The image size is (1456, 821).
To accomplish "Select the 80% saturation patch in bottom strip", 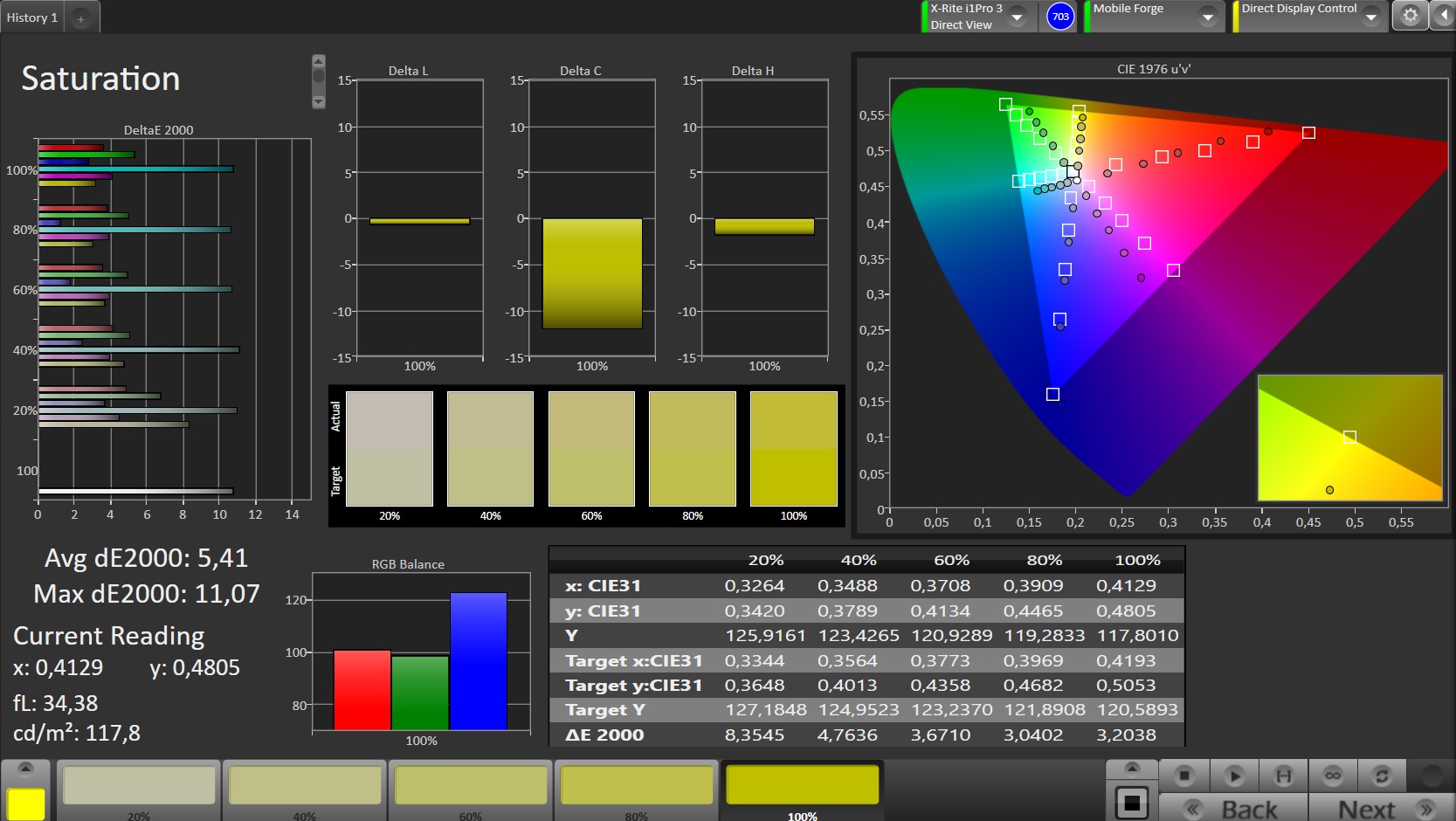I will [637, 785].
